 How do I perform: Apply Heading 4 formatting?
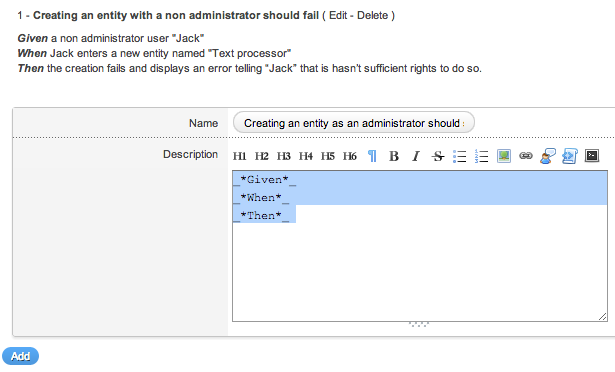click(306, 156)
